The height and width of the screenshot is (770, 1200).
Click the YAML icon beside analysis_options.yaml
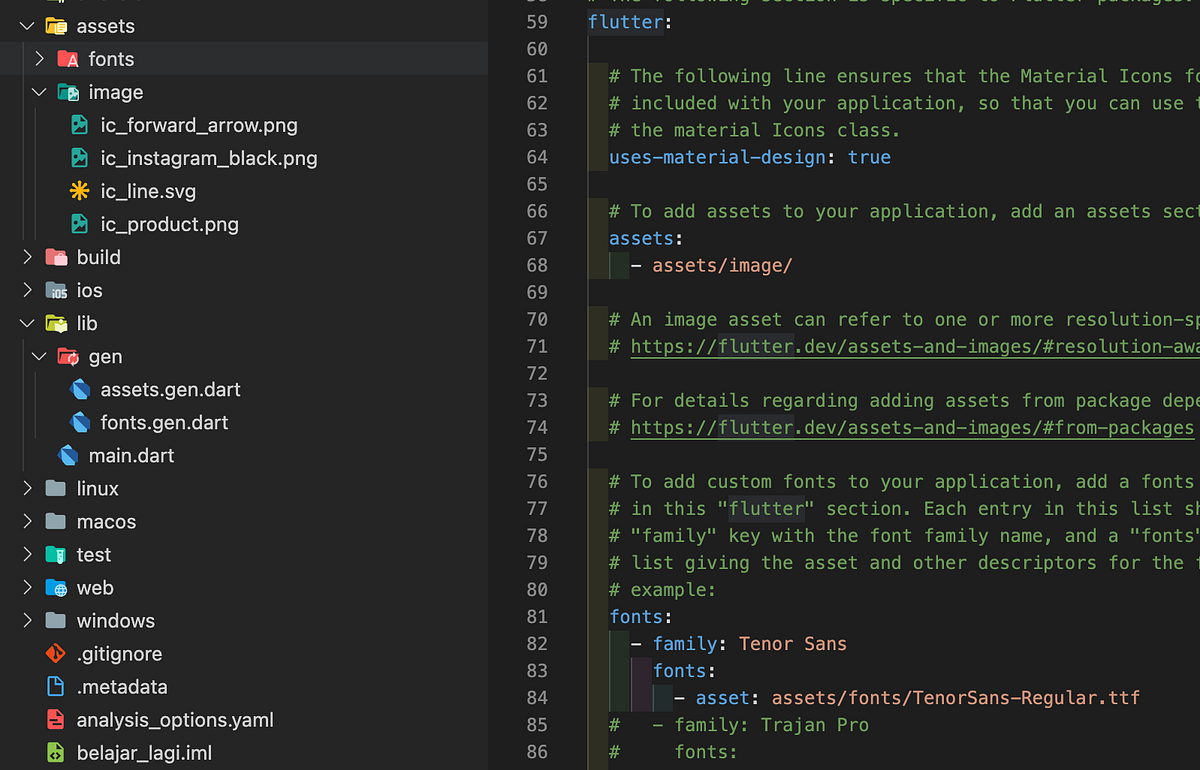(x=56, y=719)
